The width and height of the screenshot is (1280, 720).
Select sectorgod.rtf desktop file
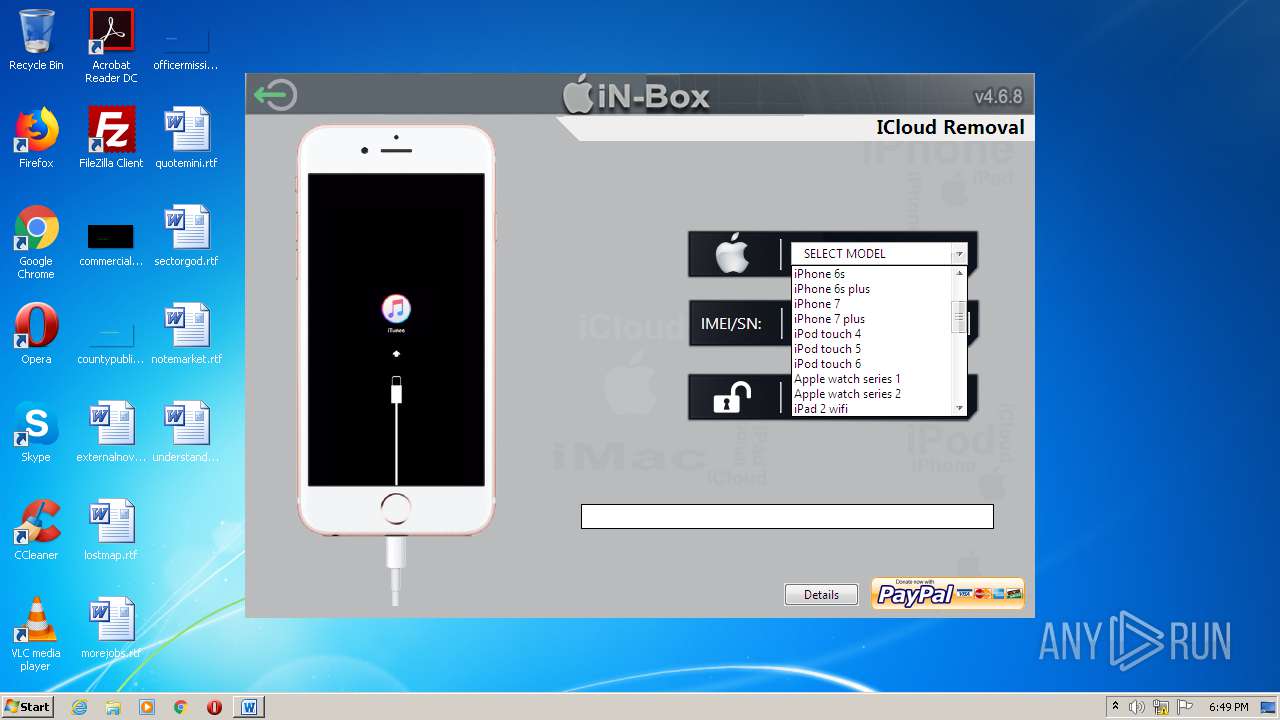(187, 236)
